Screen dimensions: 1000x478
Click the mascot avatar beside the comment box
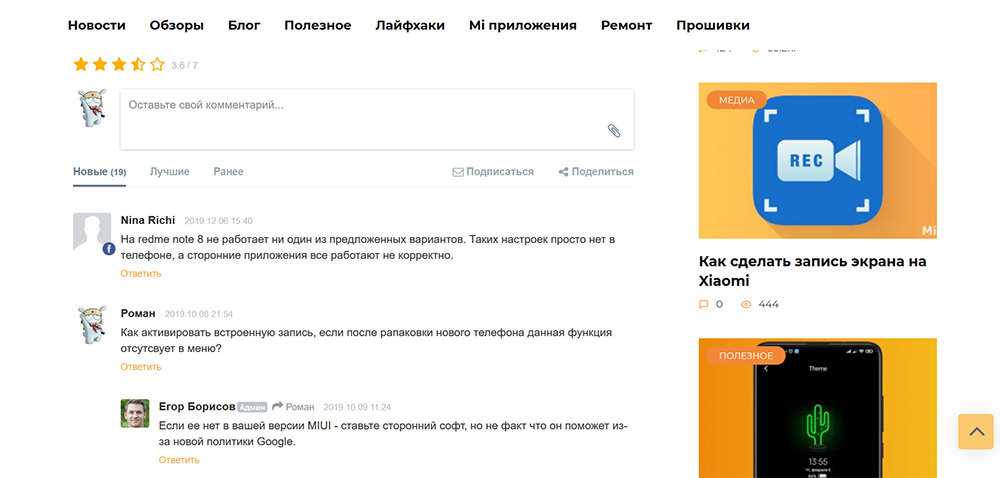(x=92, y=108)
